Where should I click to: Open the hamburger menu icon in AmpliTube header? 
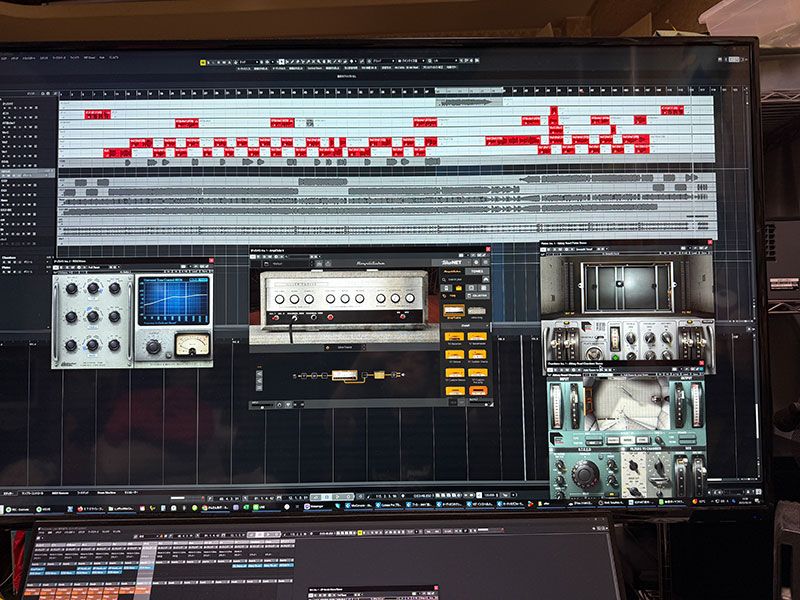point(485,262)
